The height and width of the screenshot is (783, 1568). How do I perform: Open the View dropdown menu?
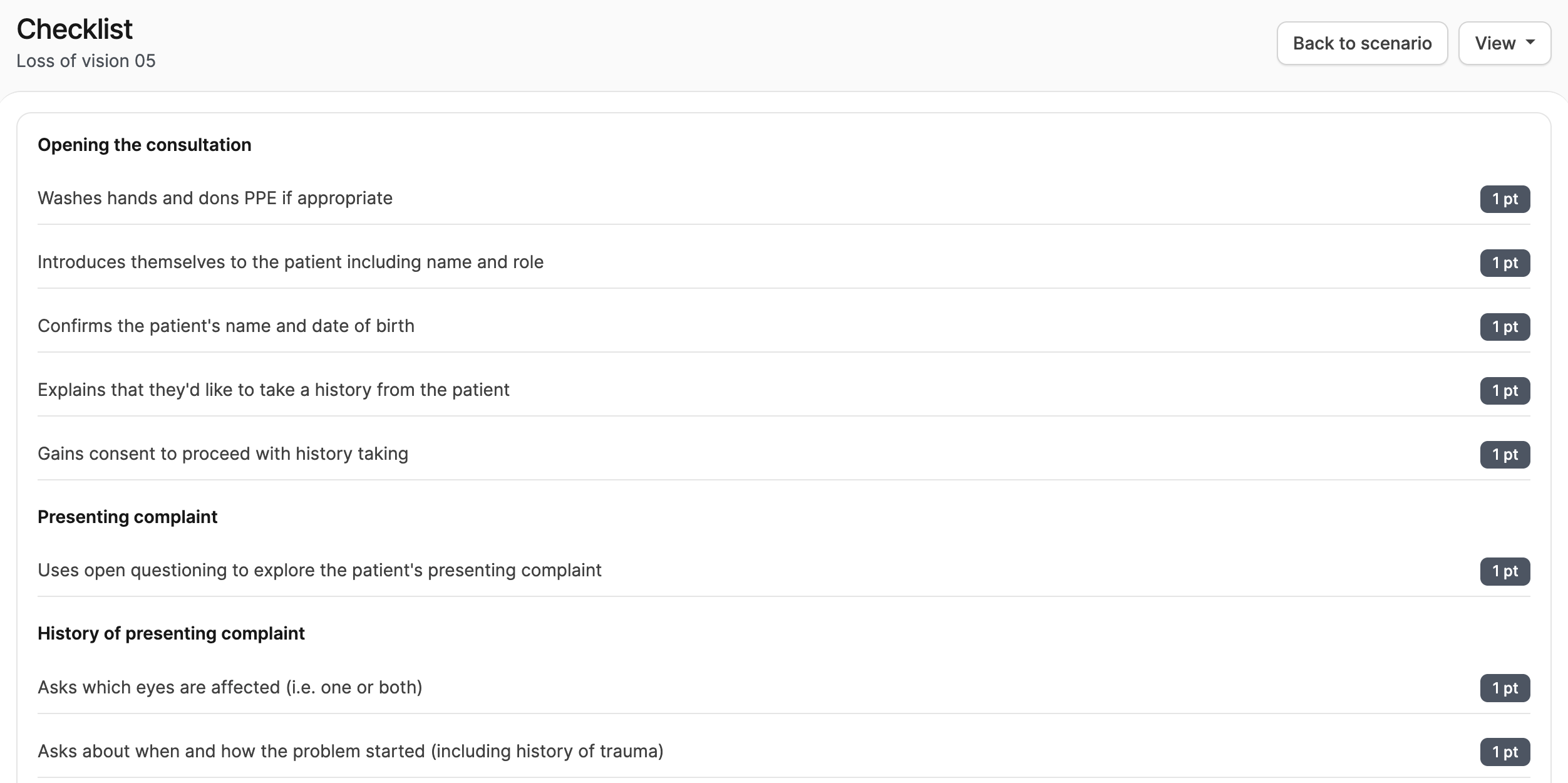tap(1504, 43)
